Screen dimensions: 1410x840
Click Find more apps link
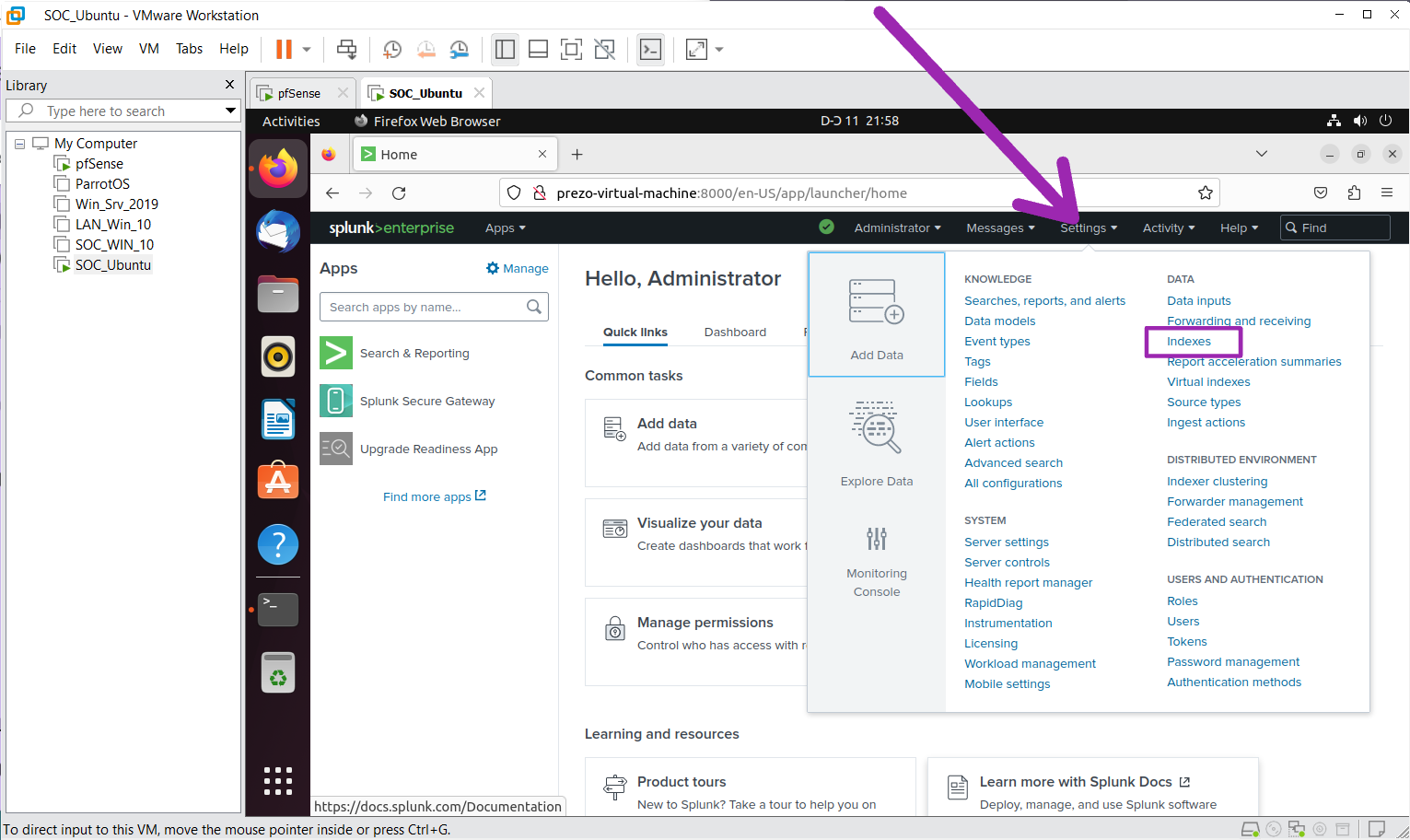point(434,496)
